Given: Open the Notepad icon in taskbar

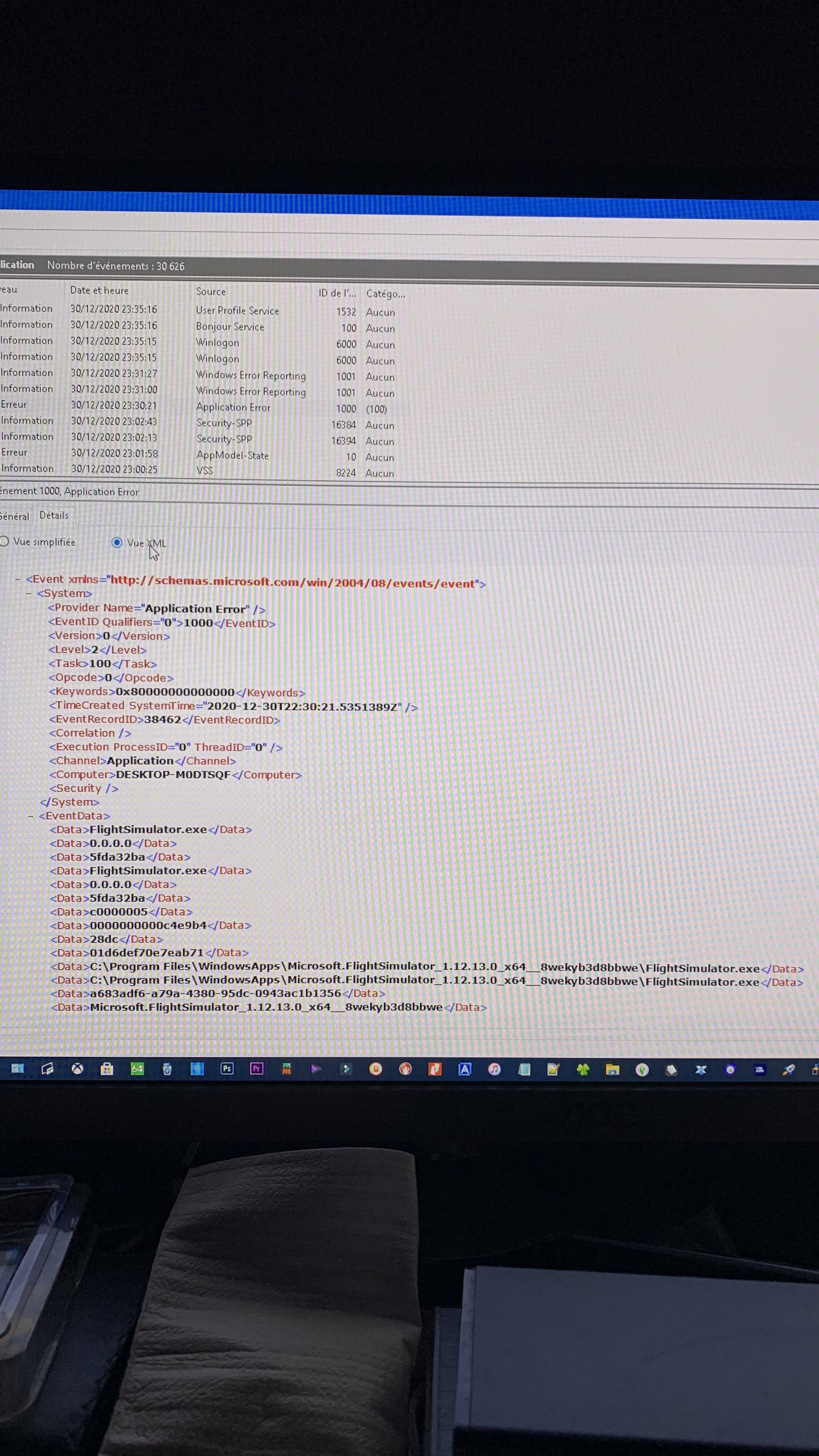Looking at the screenshot, I should click(x=524, y=1069).
